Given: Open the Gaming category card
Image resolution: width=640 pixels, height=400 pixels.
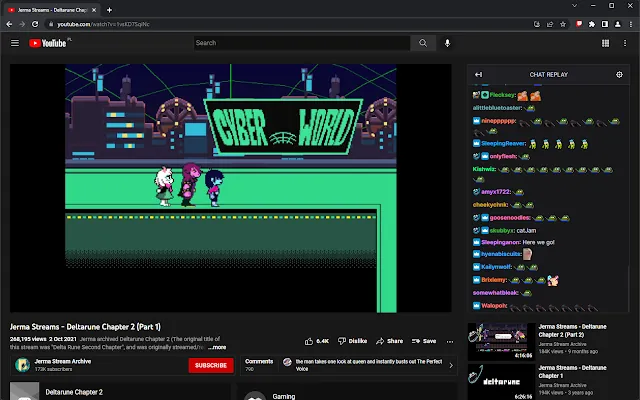Looking at the screenshot, I should [x=346, y=392].
